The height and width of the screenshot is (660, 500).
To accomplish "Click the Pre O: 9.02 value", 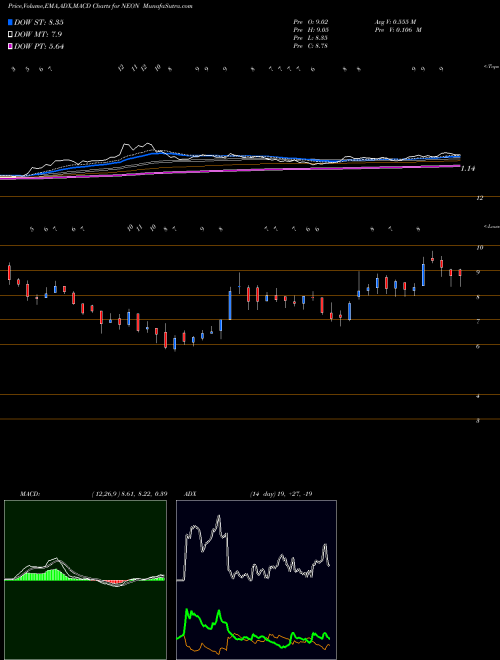I will (311, 22).
